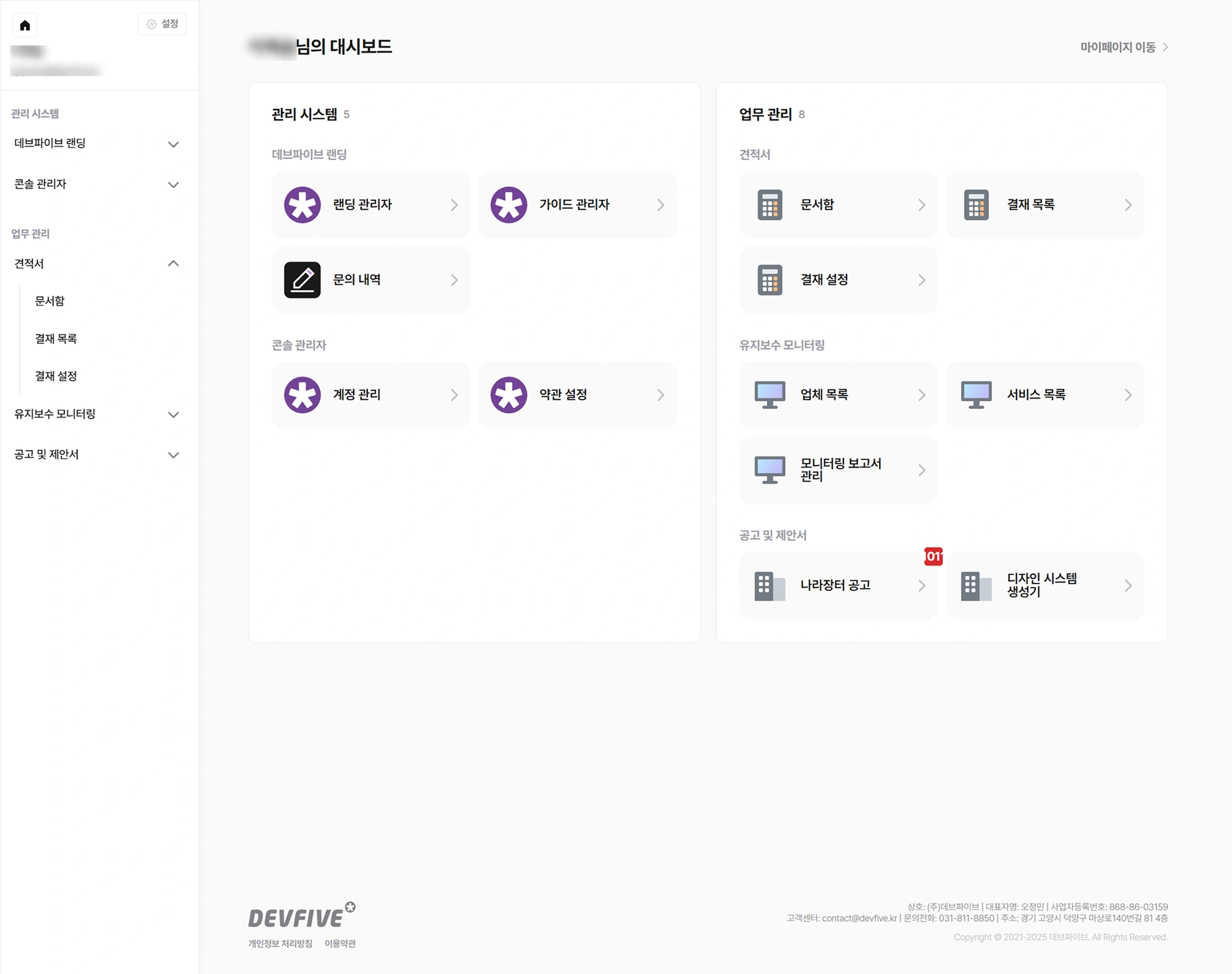
Task: Click arrow chevron on 나라장터 공고 card
Action: pyautogui.click(x=922, y=586)
